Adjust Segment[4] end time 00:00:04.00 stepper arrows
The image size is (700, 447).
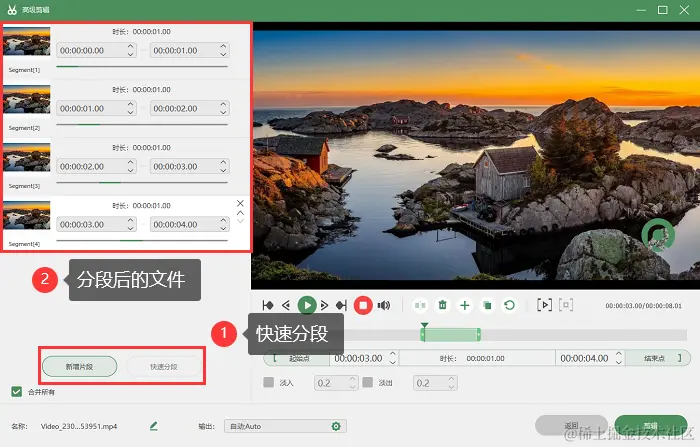point(223,224)
